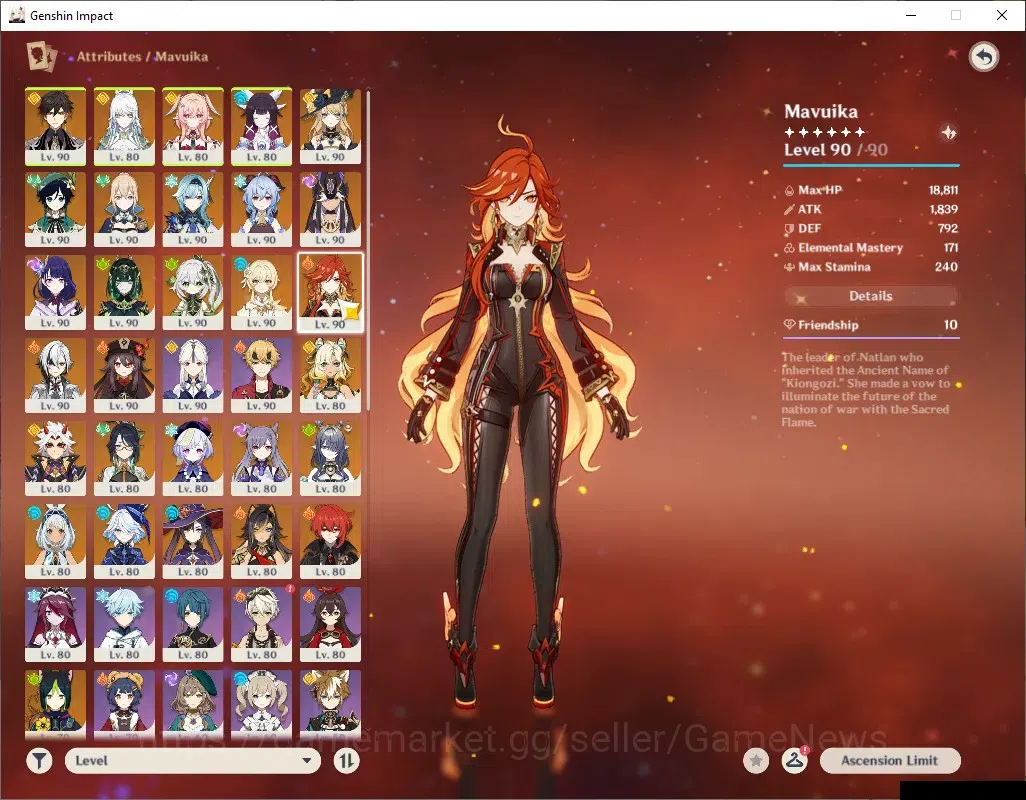The image size is (1026, 800).
Task: Click the Elemental Mastery stat row
Action: 871,248
